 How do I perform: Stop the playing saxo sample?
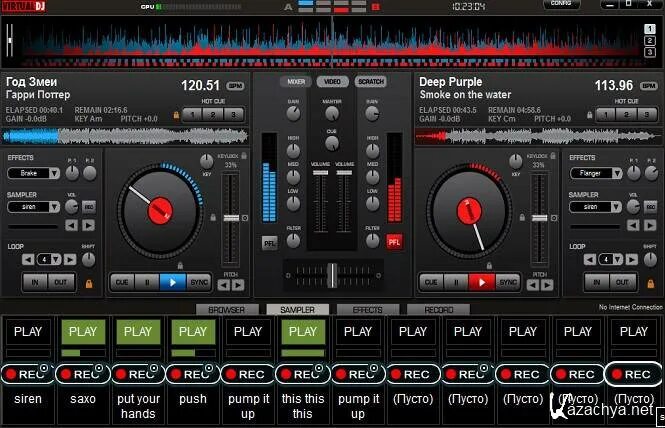(83, 331)
